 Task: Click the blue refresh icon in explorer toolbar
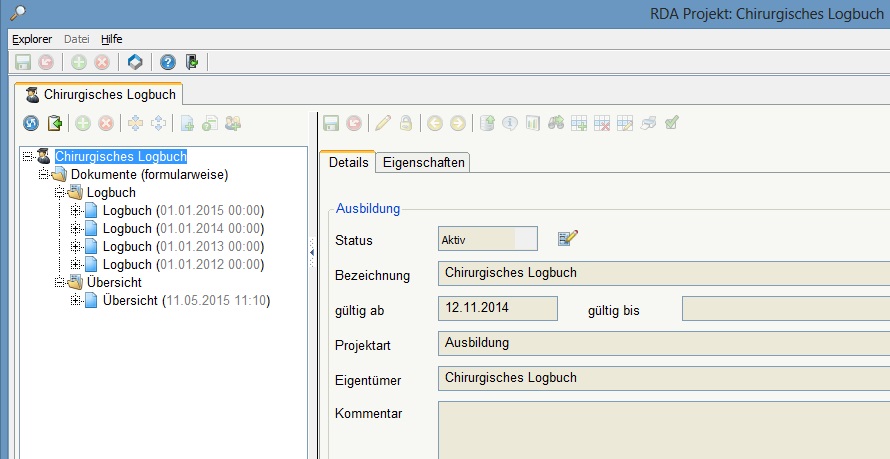(30, 123)
